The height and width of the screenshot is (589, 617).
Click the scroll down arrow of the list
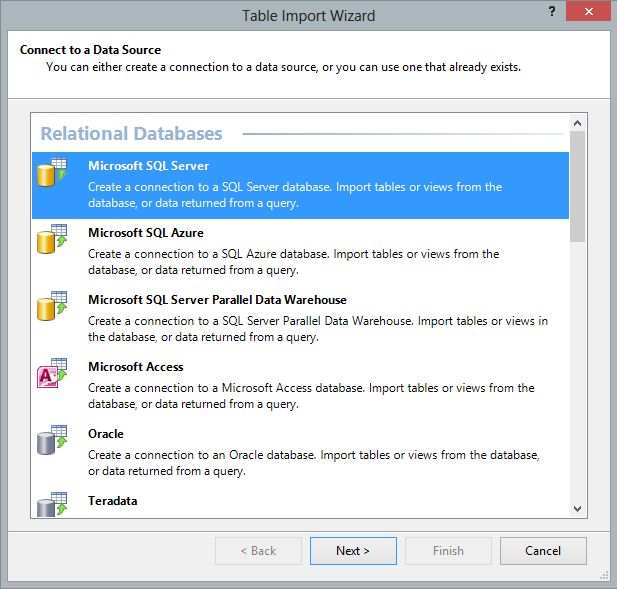click(x=577, y=508)
